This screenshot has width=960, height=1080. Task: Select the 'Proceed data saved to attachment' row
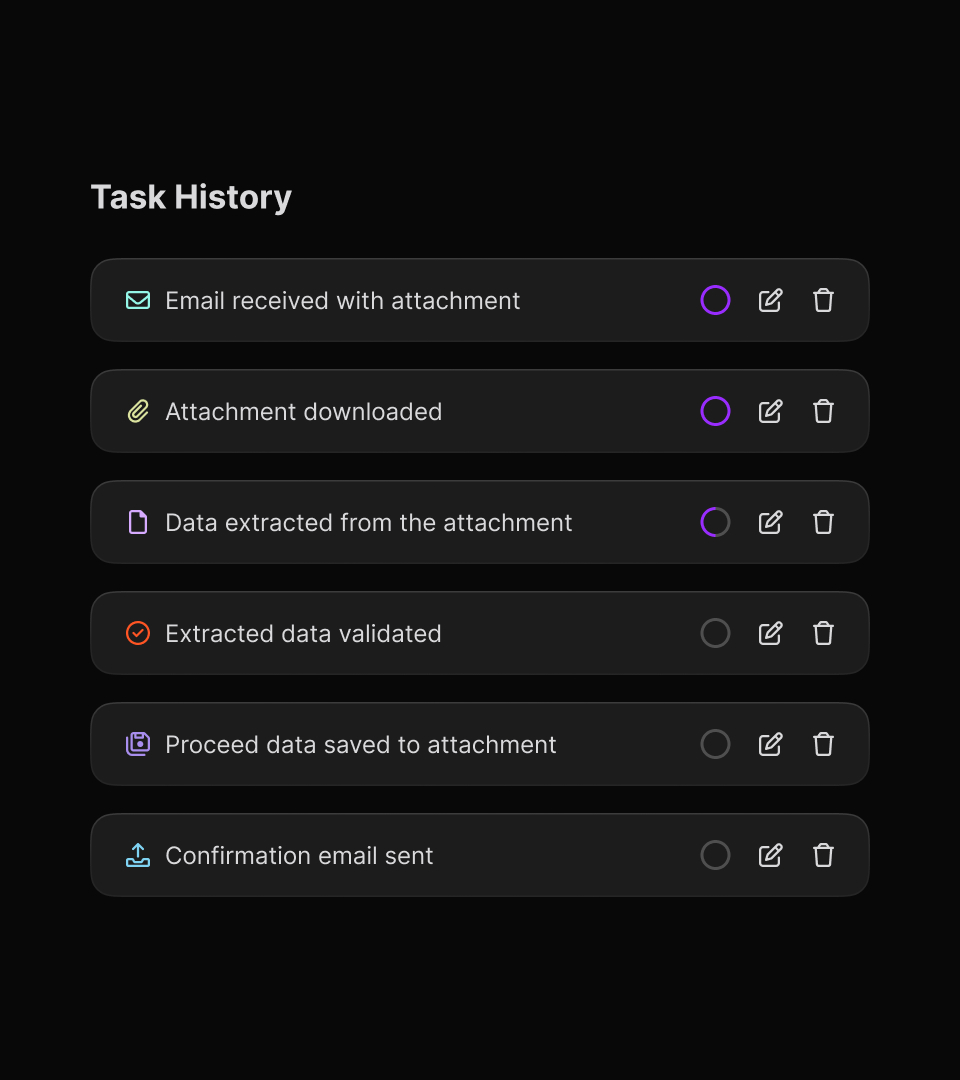tap(400, 744)
